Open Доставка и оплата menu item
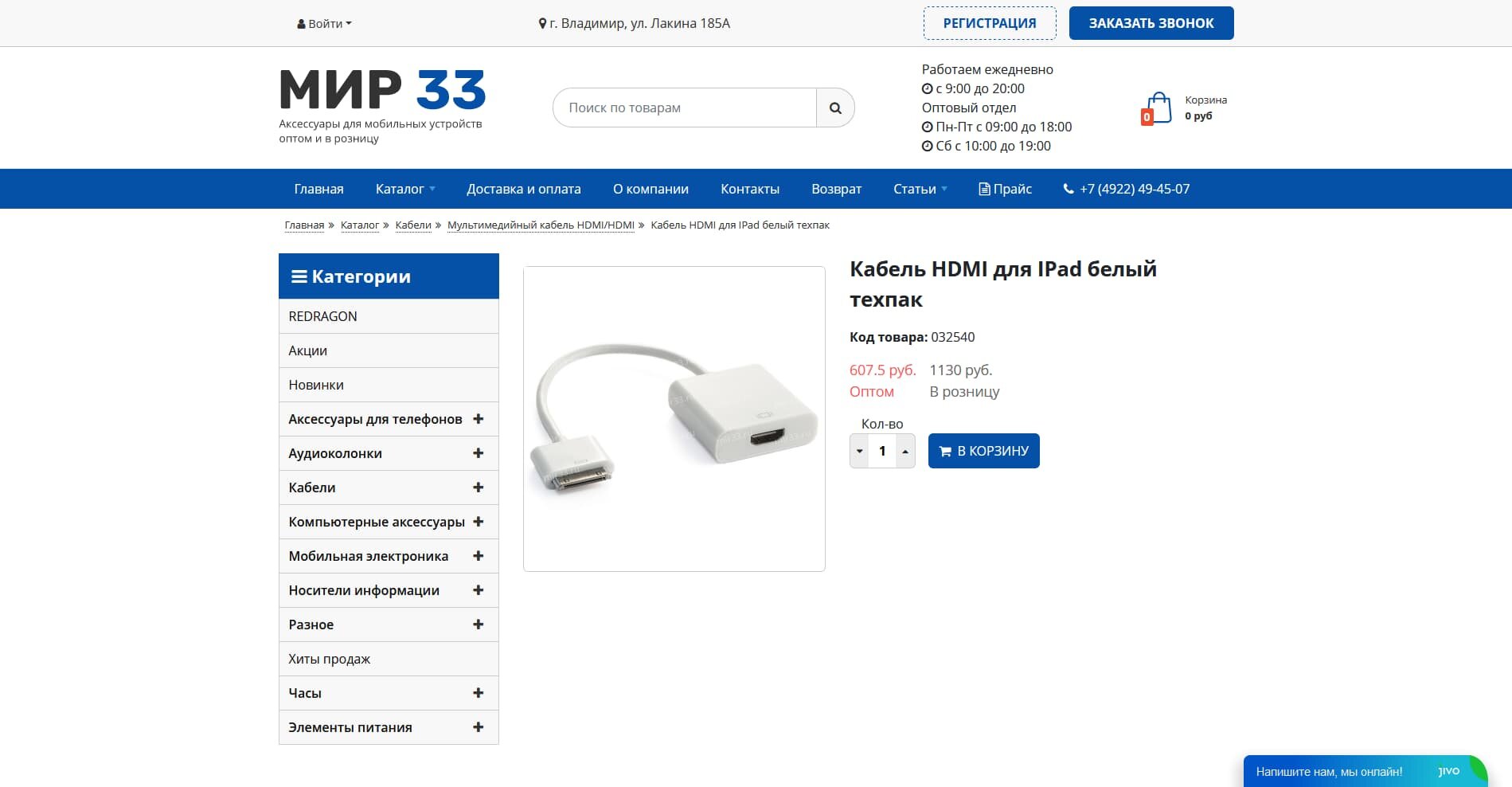 [x=524, y=189]
